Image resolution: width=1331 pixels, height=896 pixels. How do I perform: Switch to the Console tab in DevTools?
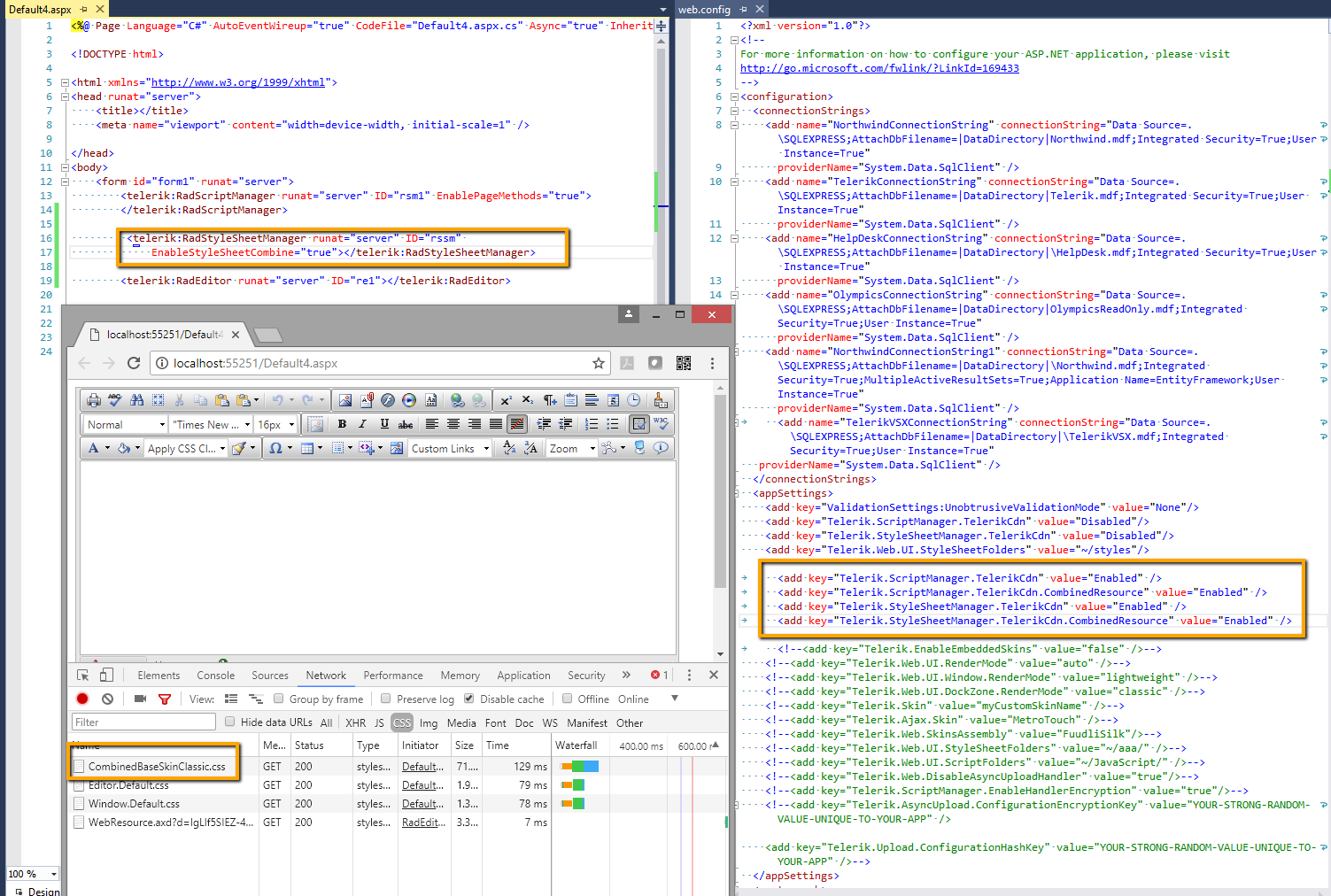coord(215,676)
